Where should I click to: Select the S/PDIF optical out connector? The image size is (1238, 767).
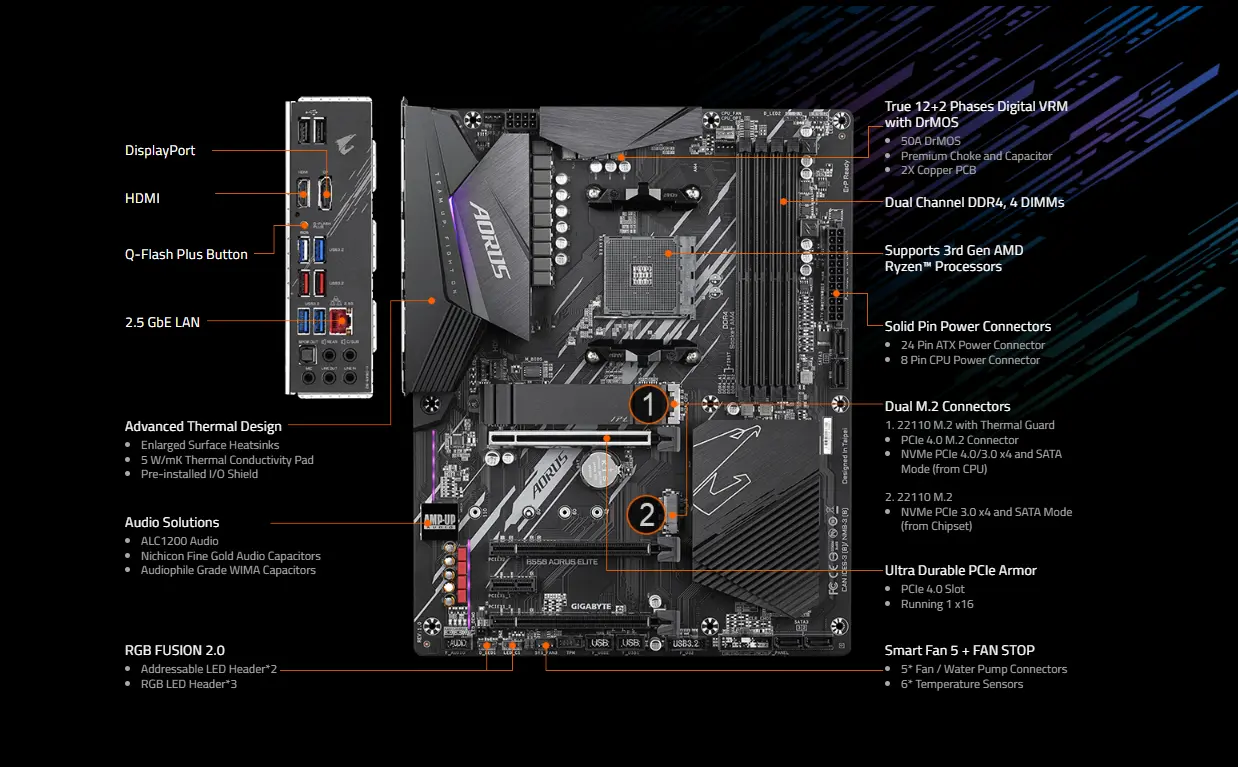306,355
